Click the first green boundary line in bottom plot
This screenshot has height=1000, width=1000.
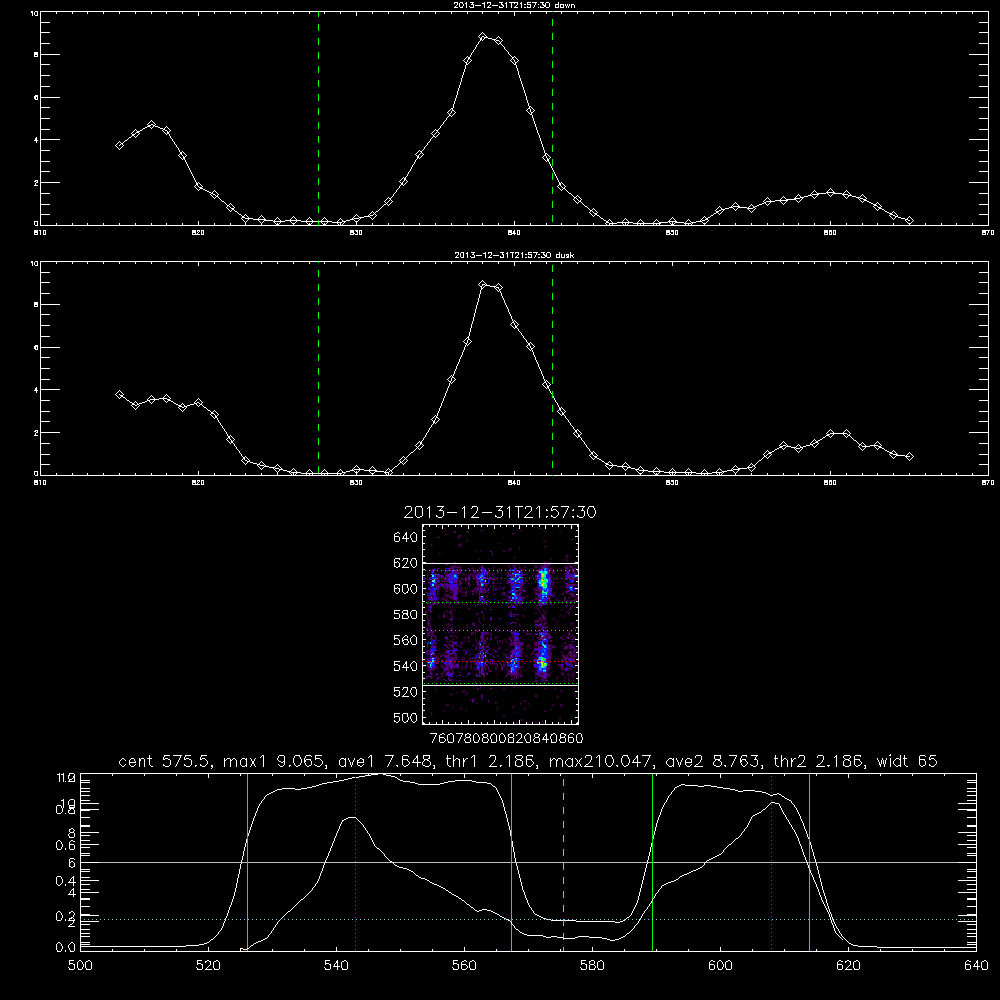(247, 862)
